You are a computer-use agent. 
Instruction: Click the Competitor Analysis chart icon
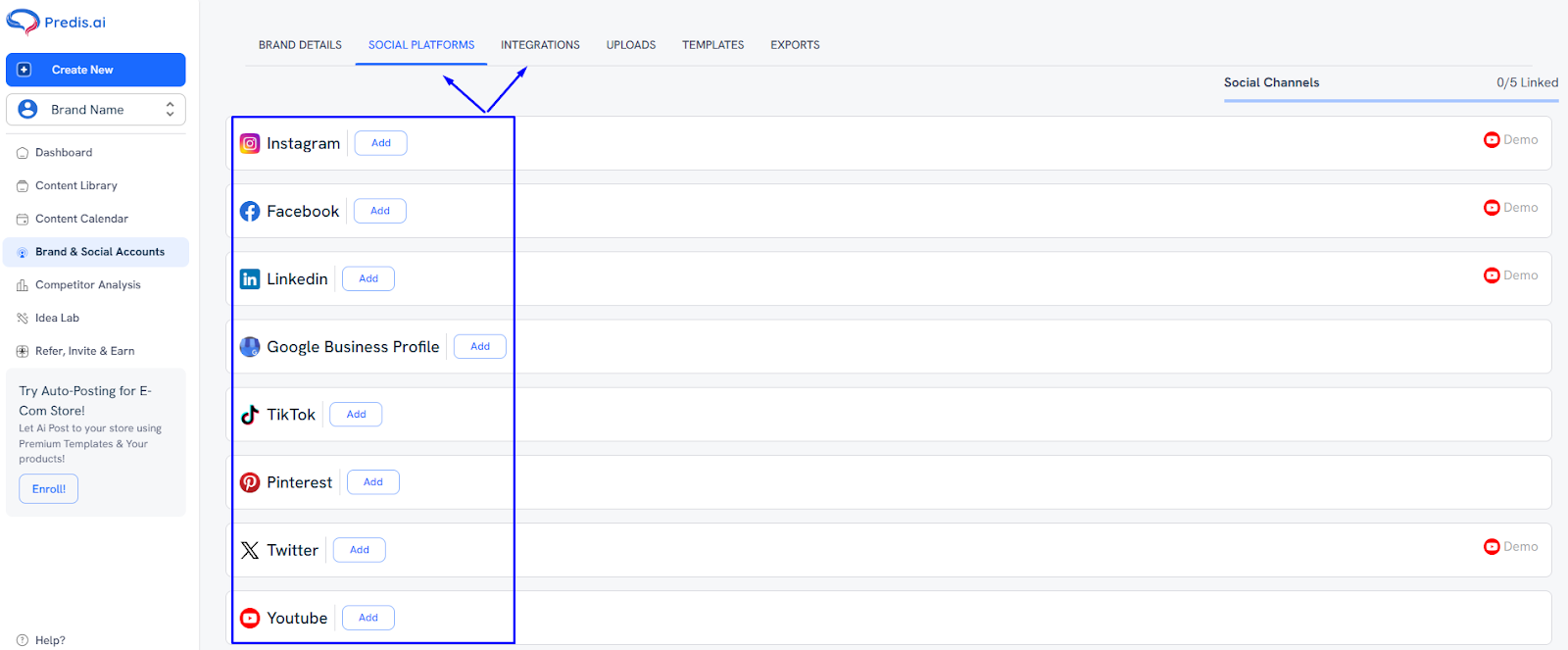23,285
